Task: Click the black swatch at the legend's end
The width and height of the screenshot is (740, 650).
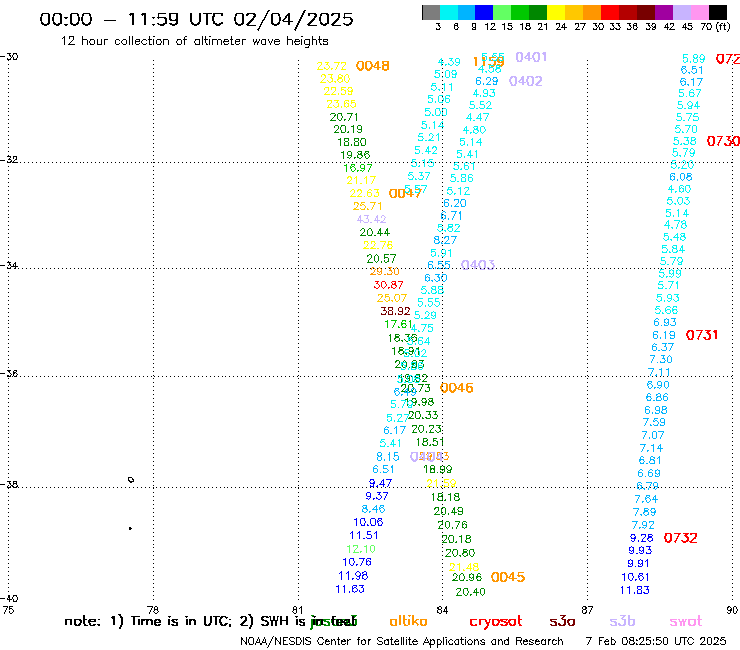Action: click(718, 12)
